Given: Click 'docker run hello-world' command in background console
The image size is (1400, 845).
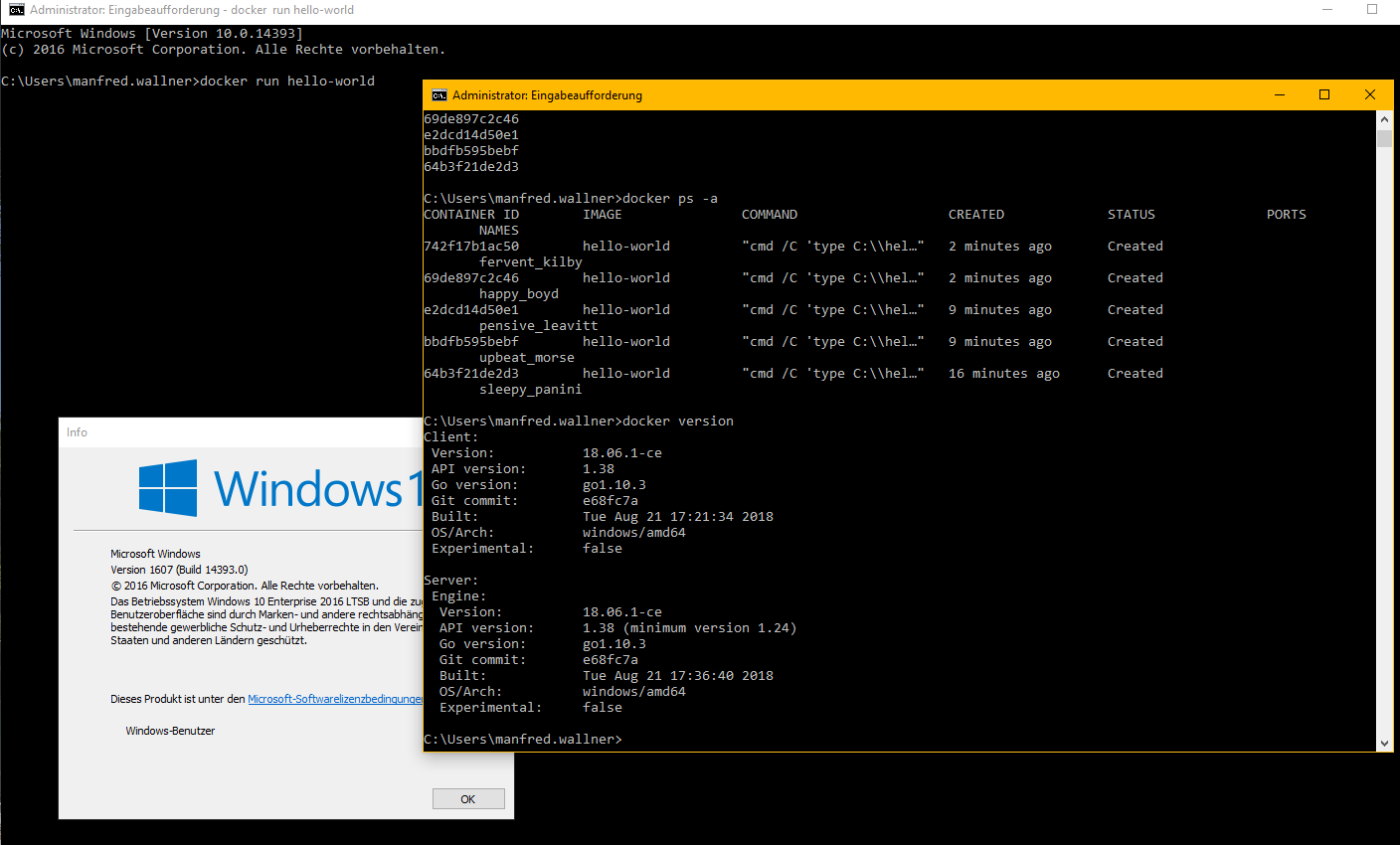Looking at the screenshot, I should tap(287, 82).
